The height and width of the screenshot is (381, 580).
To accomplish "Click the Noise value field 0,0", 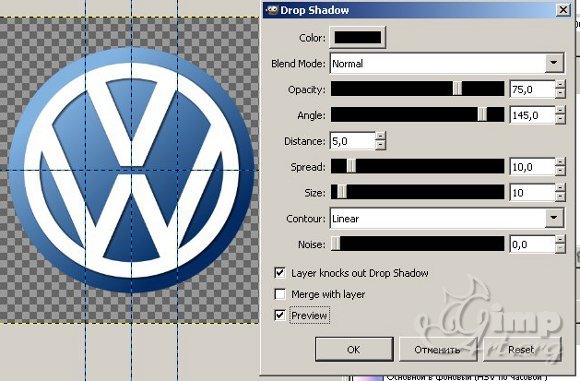I will [x=532, y=245].
